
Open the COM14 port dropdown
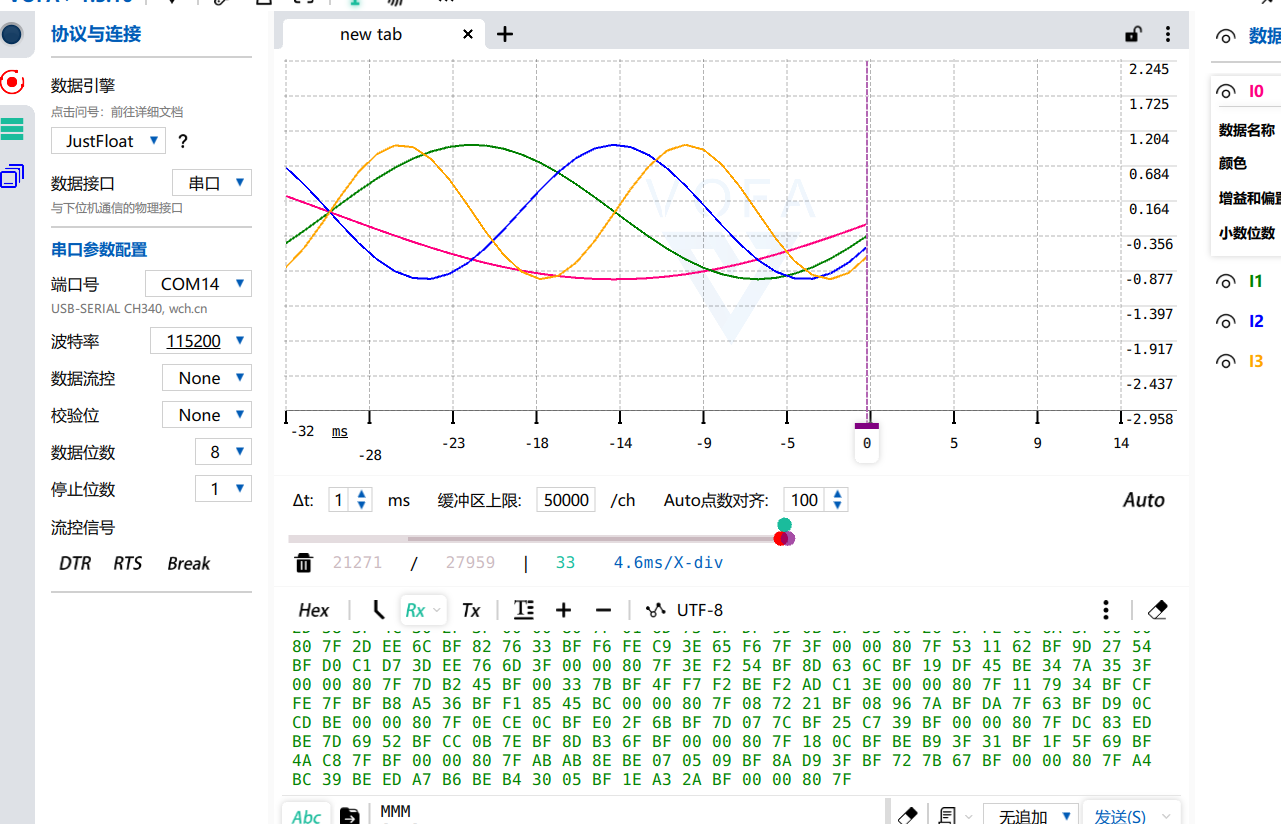coord(199,284)
